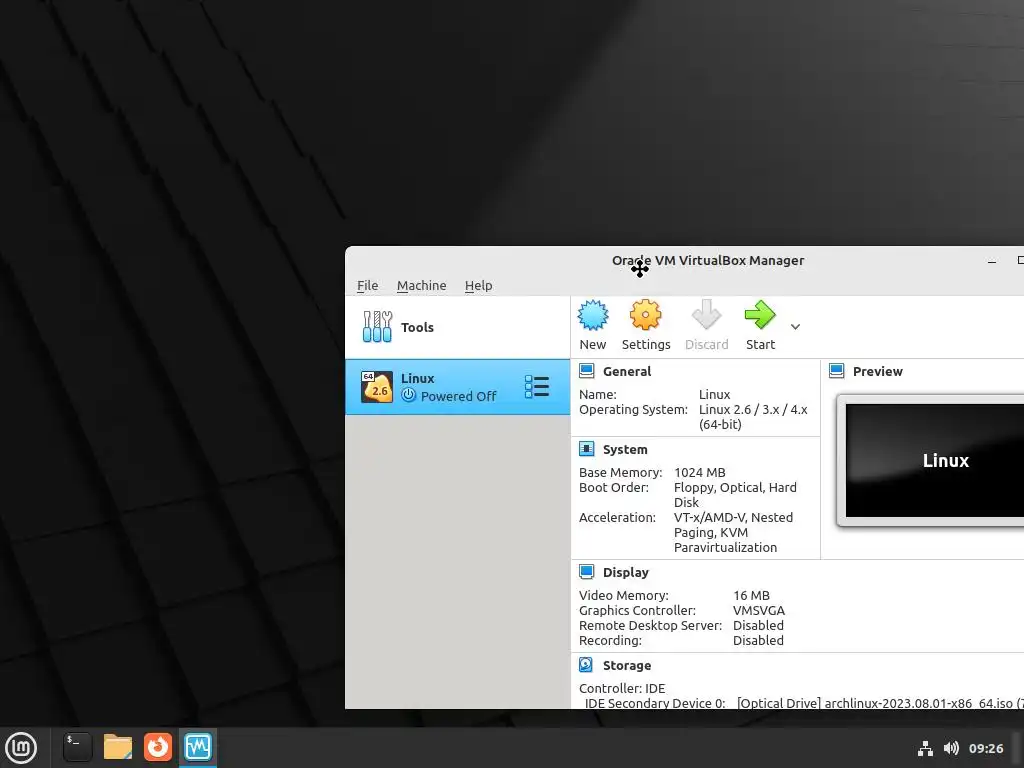This screenshot has height=768, width=1024.
Task: Click the Preview header label
Action: click(878, 371)
